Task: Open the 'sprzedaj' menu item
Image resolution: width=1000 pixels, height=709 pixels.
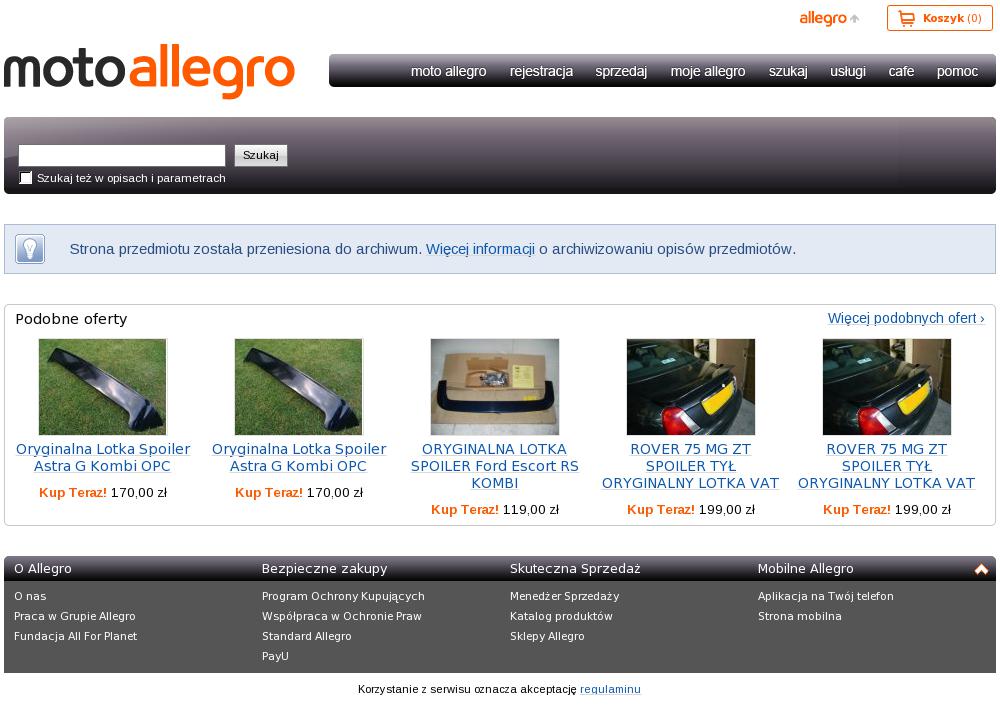Action: click(x=621, y=71)
